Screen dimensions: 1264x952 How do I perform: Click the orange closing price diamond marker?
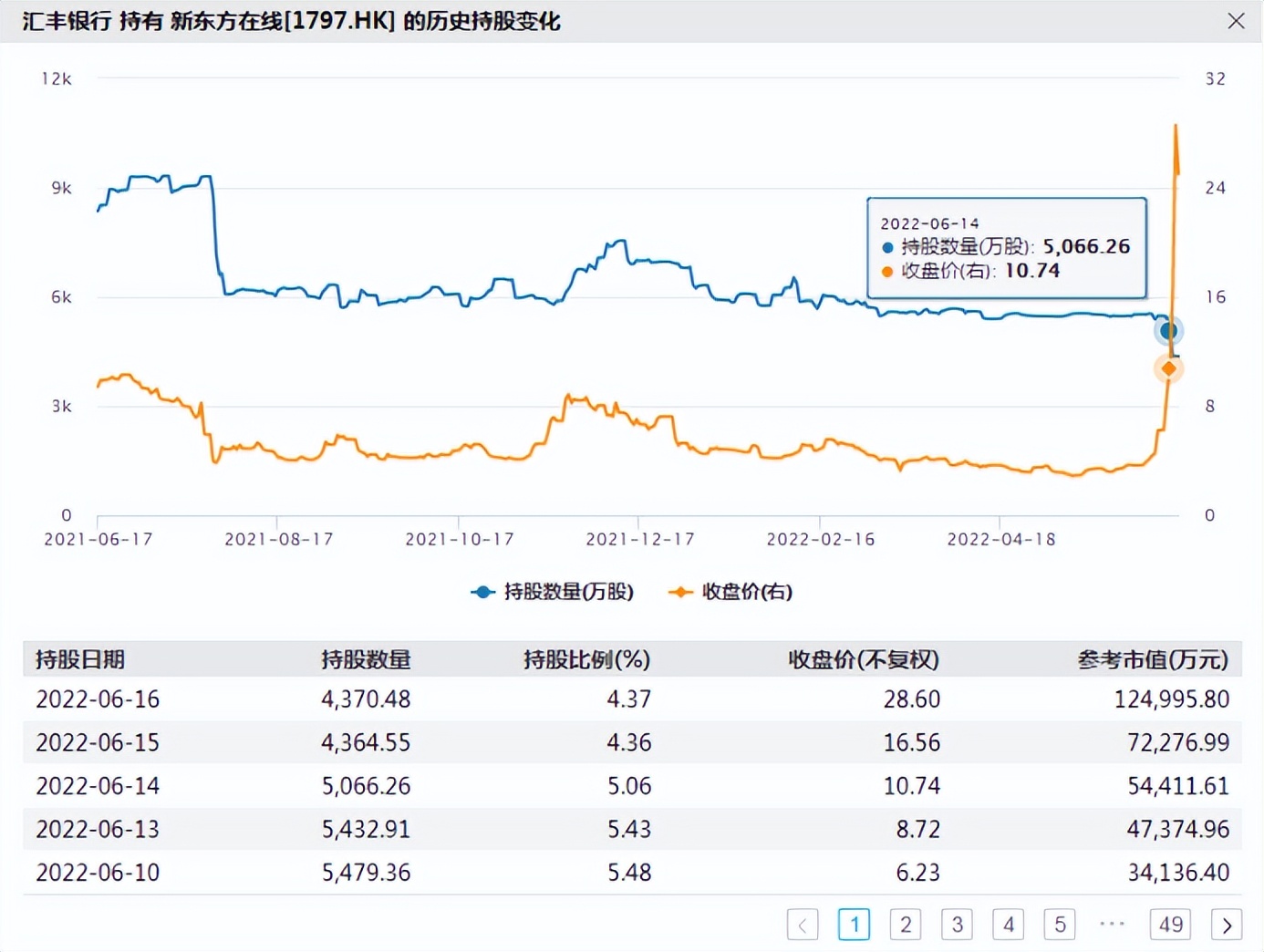1168,368
